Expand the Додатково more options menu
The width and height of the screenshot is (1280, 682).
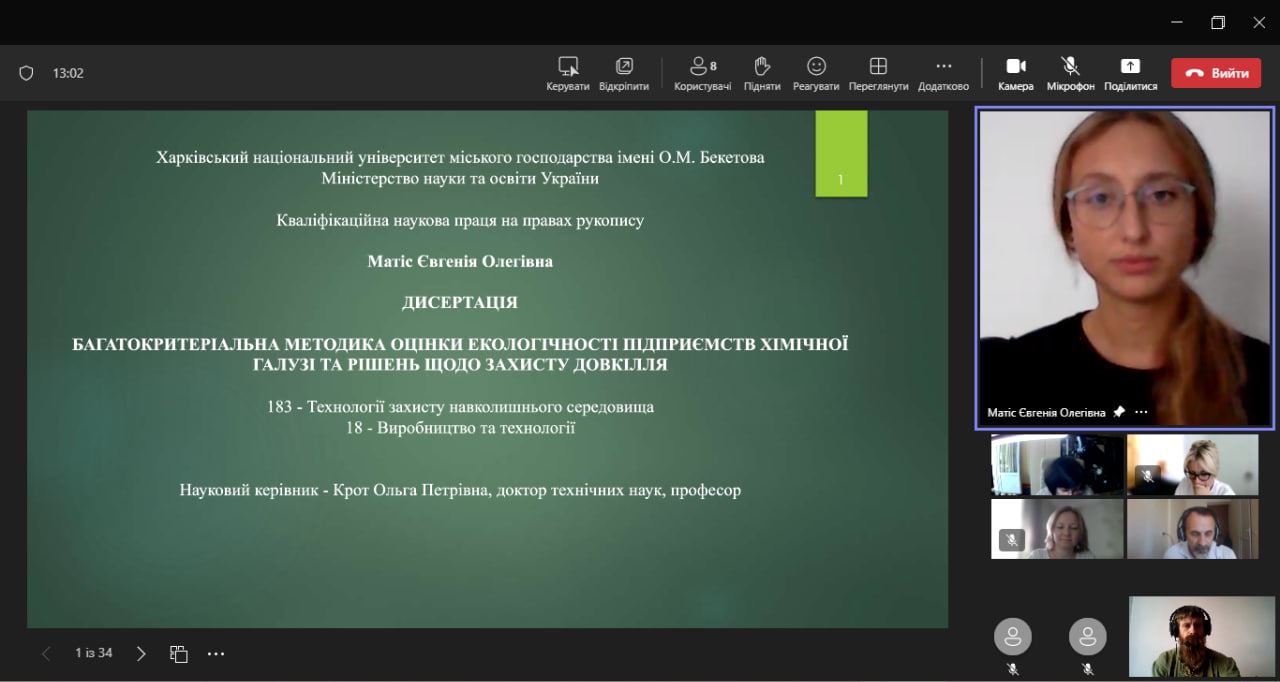943,67
